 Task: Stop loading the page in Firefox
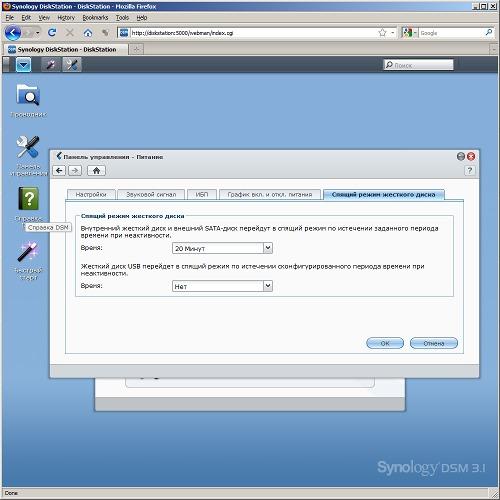pyautogui.click(x=70, y=33)
